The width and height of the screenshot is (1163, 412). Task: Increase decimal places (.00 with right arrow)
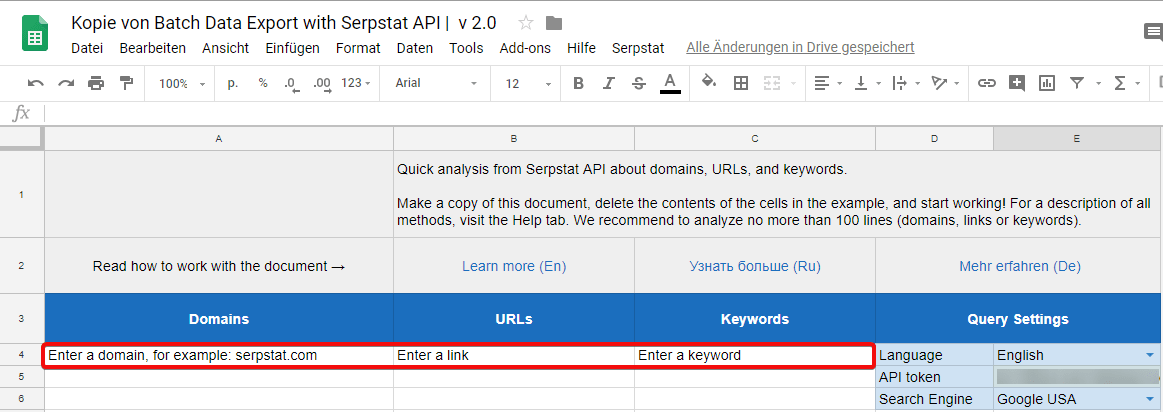coord(322,84)
